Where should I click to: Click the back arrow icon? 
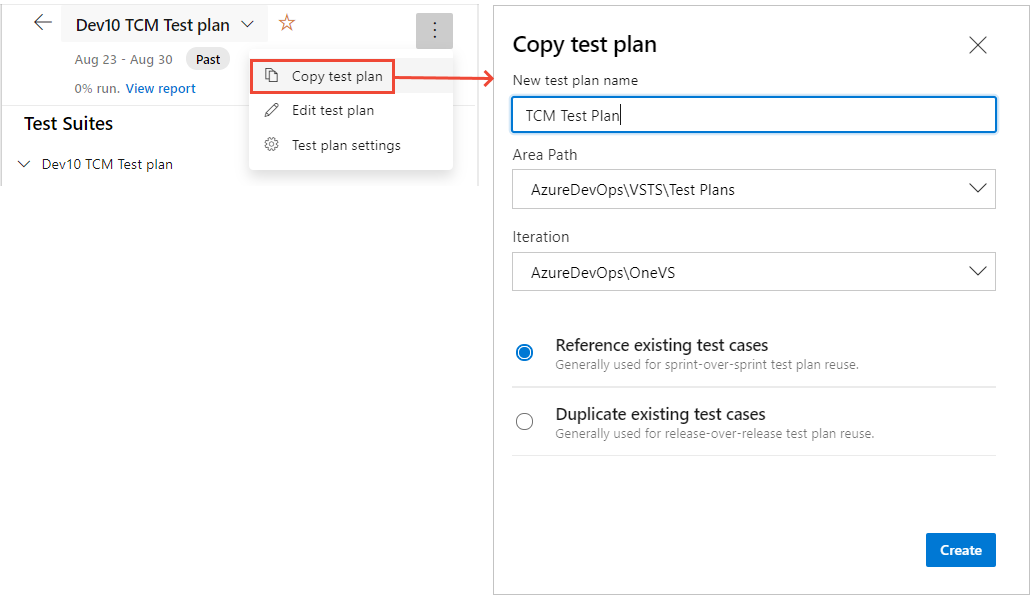click(41, 22)
